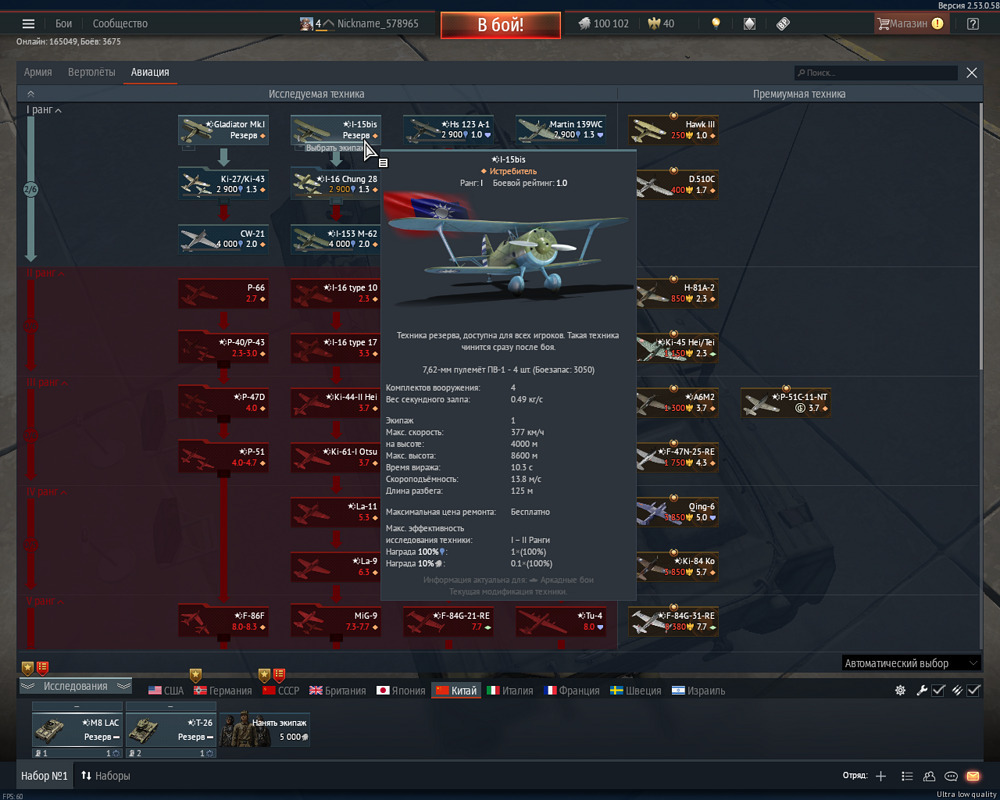Toggle the checkbox next to wrench icon

938,691
